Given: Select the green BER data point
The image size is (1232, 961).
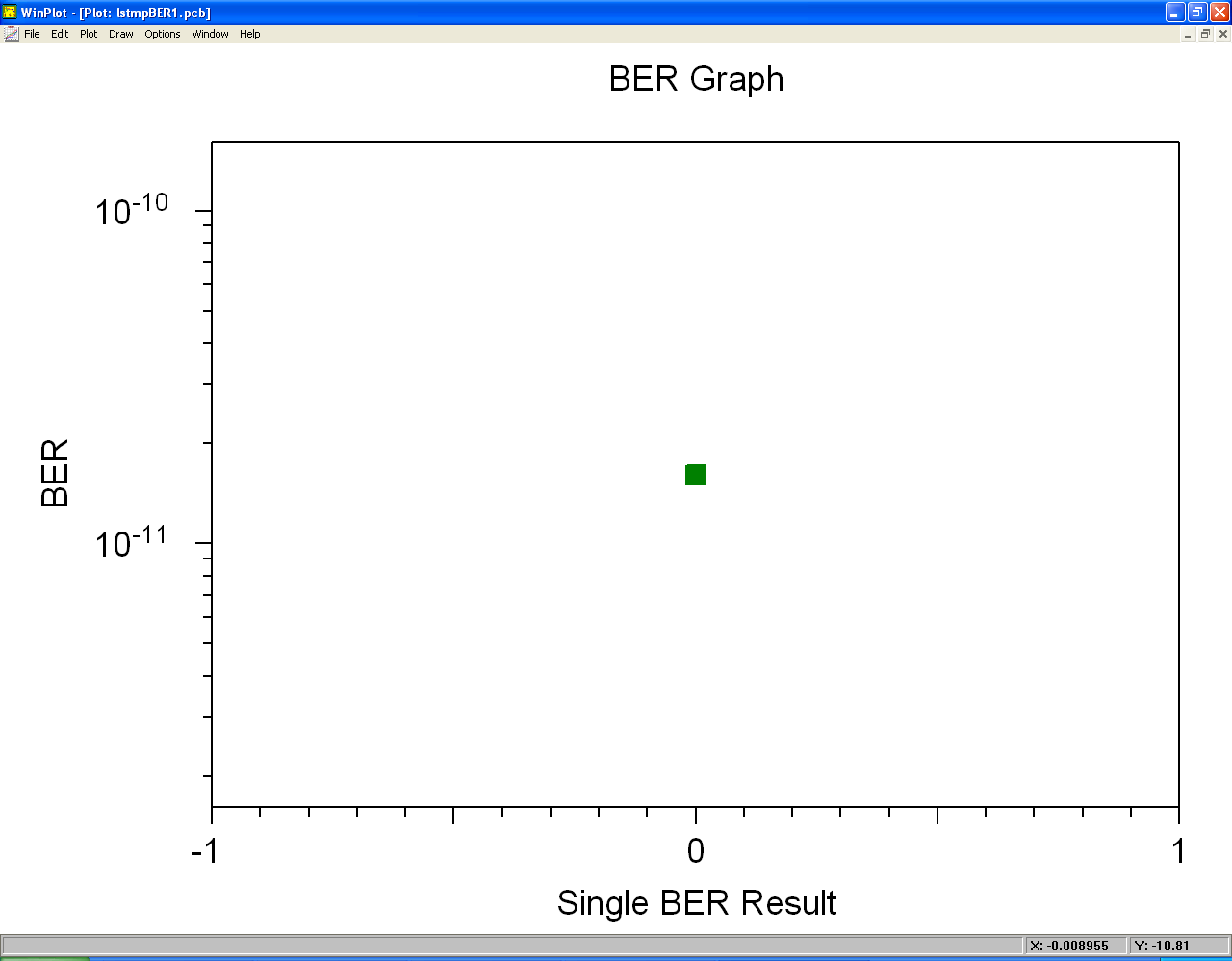Looking at the screenshot, I should pos(696,475).
